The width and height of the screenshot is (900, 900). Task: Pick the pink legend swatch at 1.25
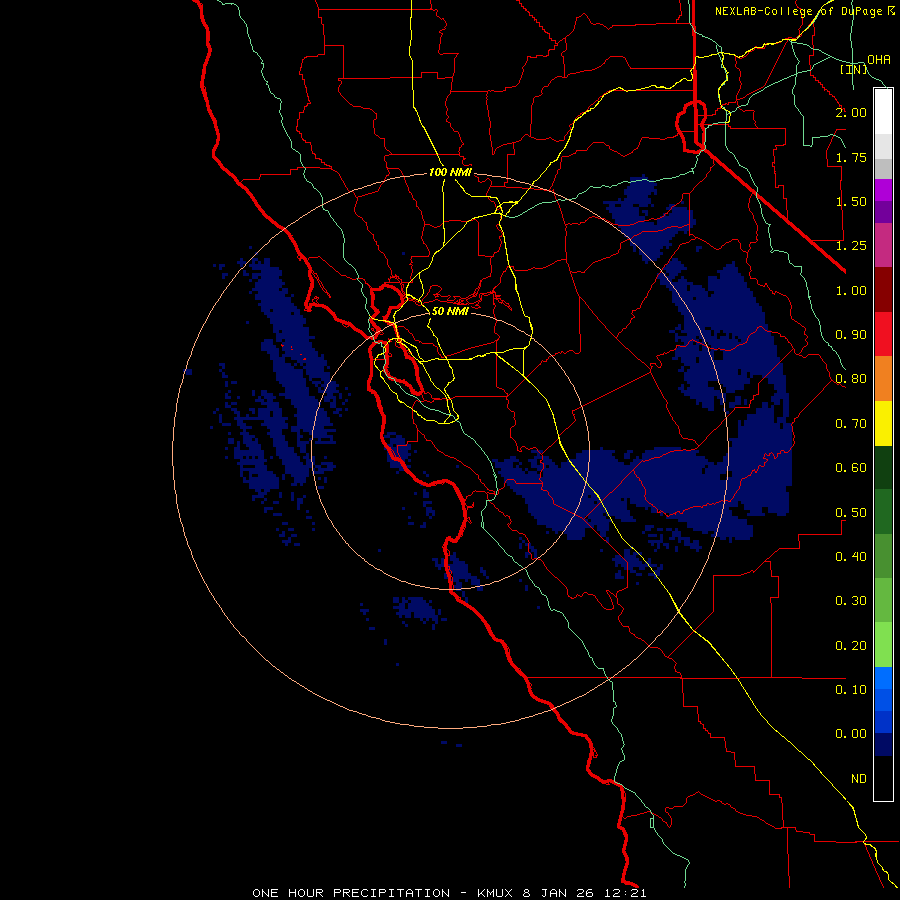tap(883, 245)
